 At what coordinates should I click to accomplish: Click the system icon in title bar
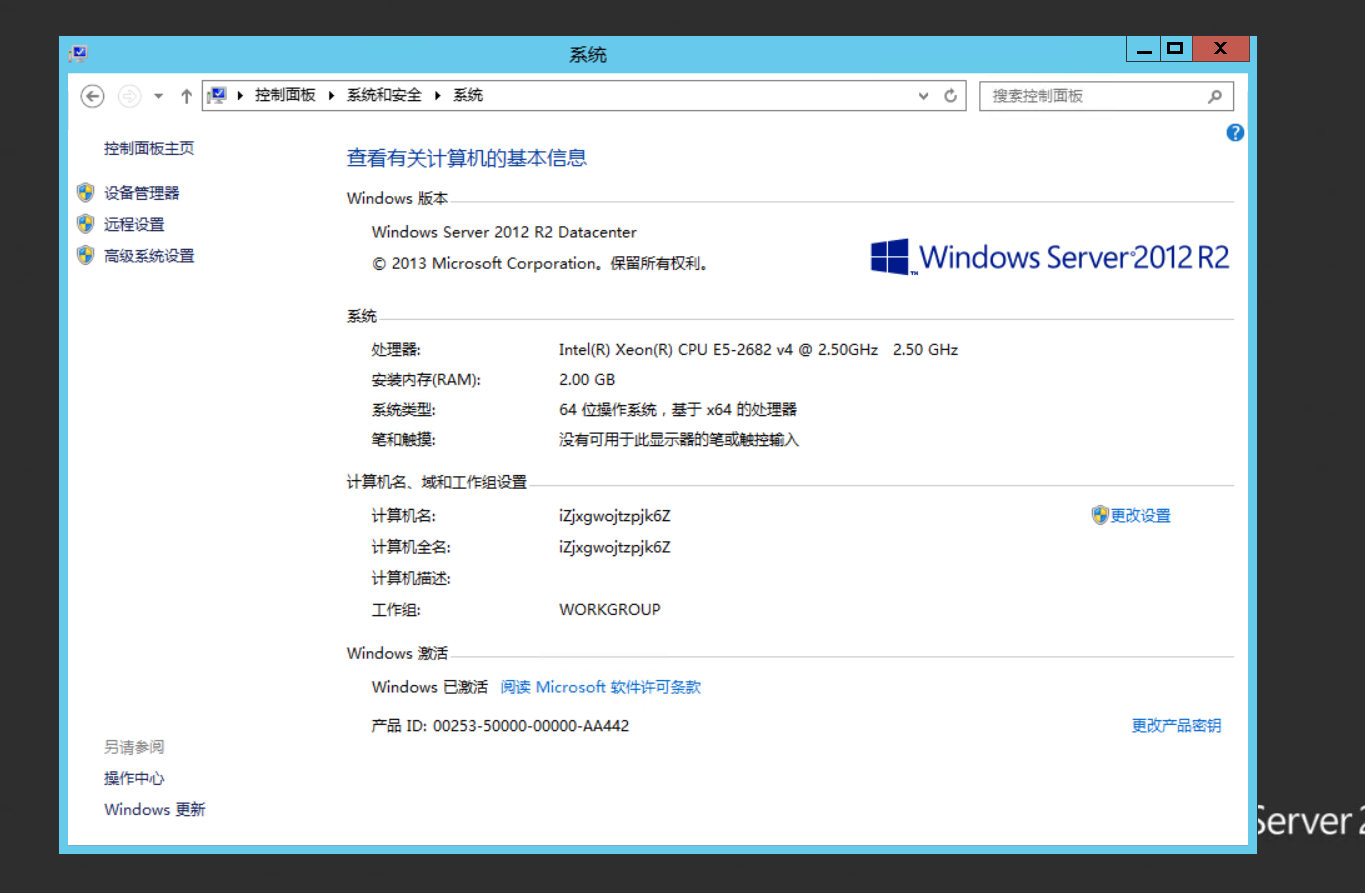(x=78, y=54)
